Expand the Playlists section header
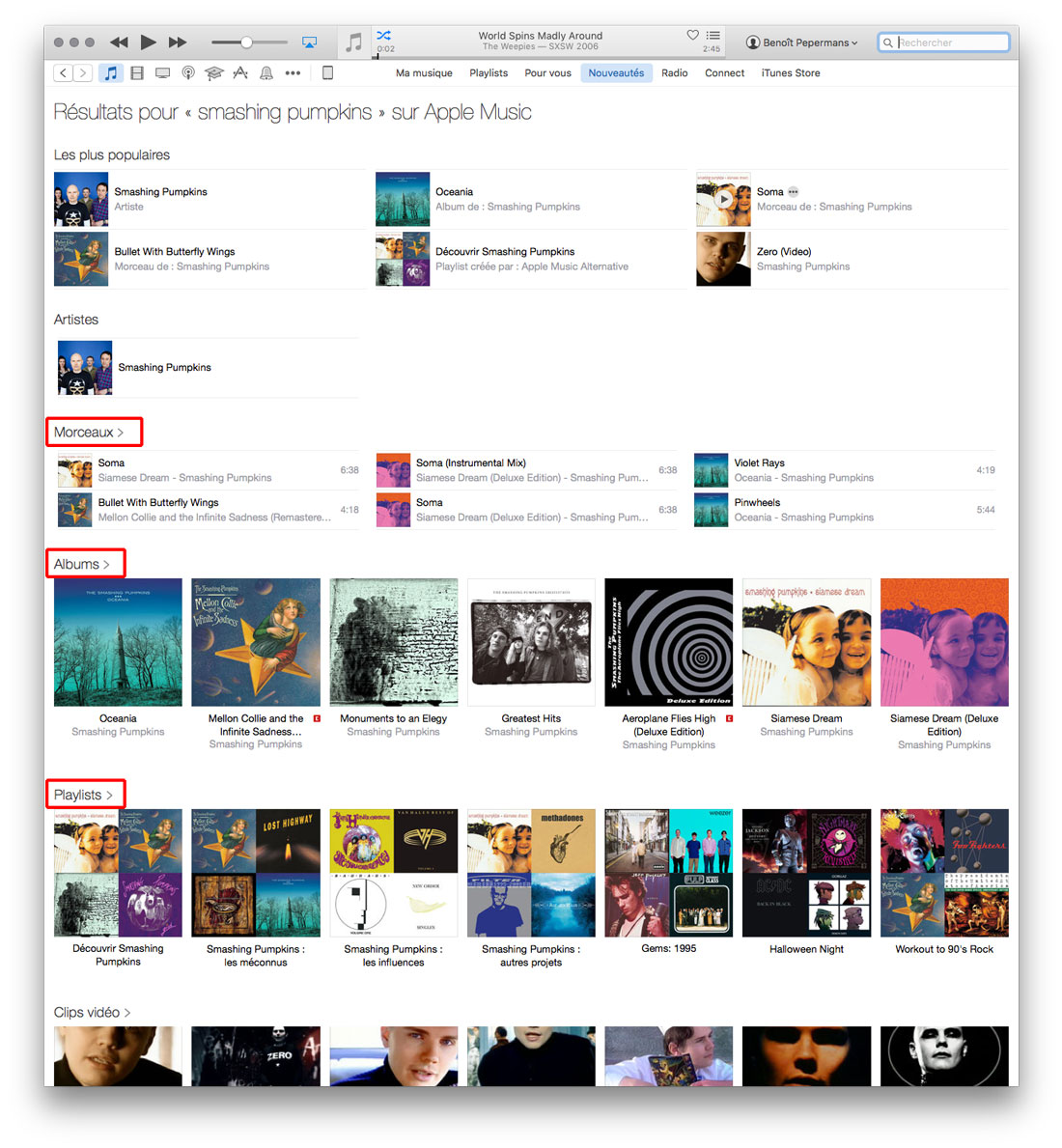Viewport: 1062px width, 1148px height. 83,796
